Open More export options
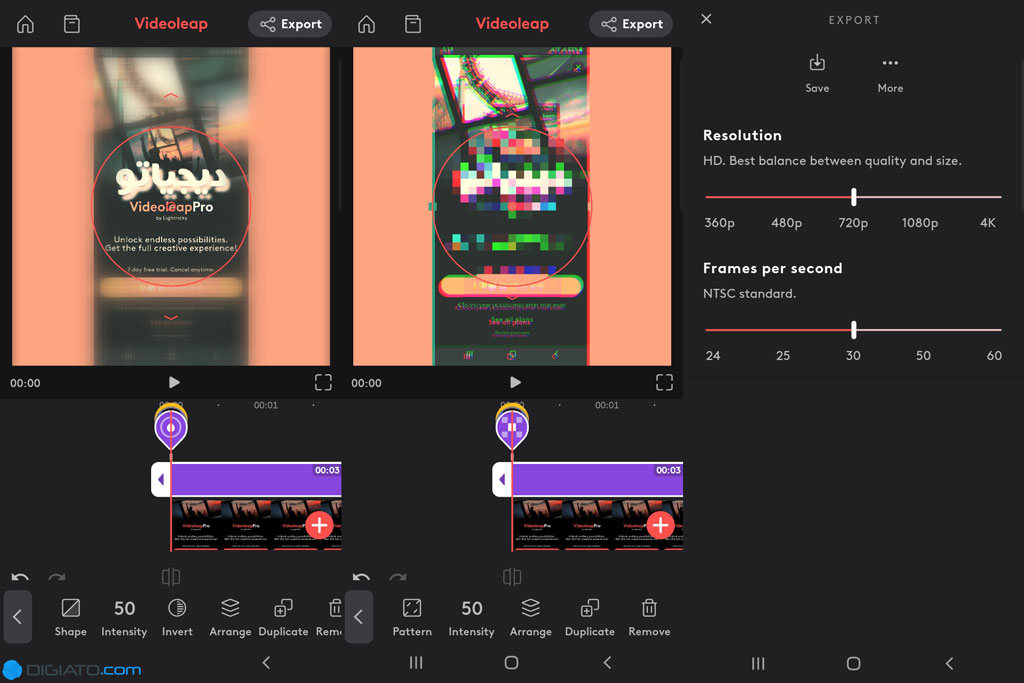 [890, 74]
